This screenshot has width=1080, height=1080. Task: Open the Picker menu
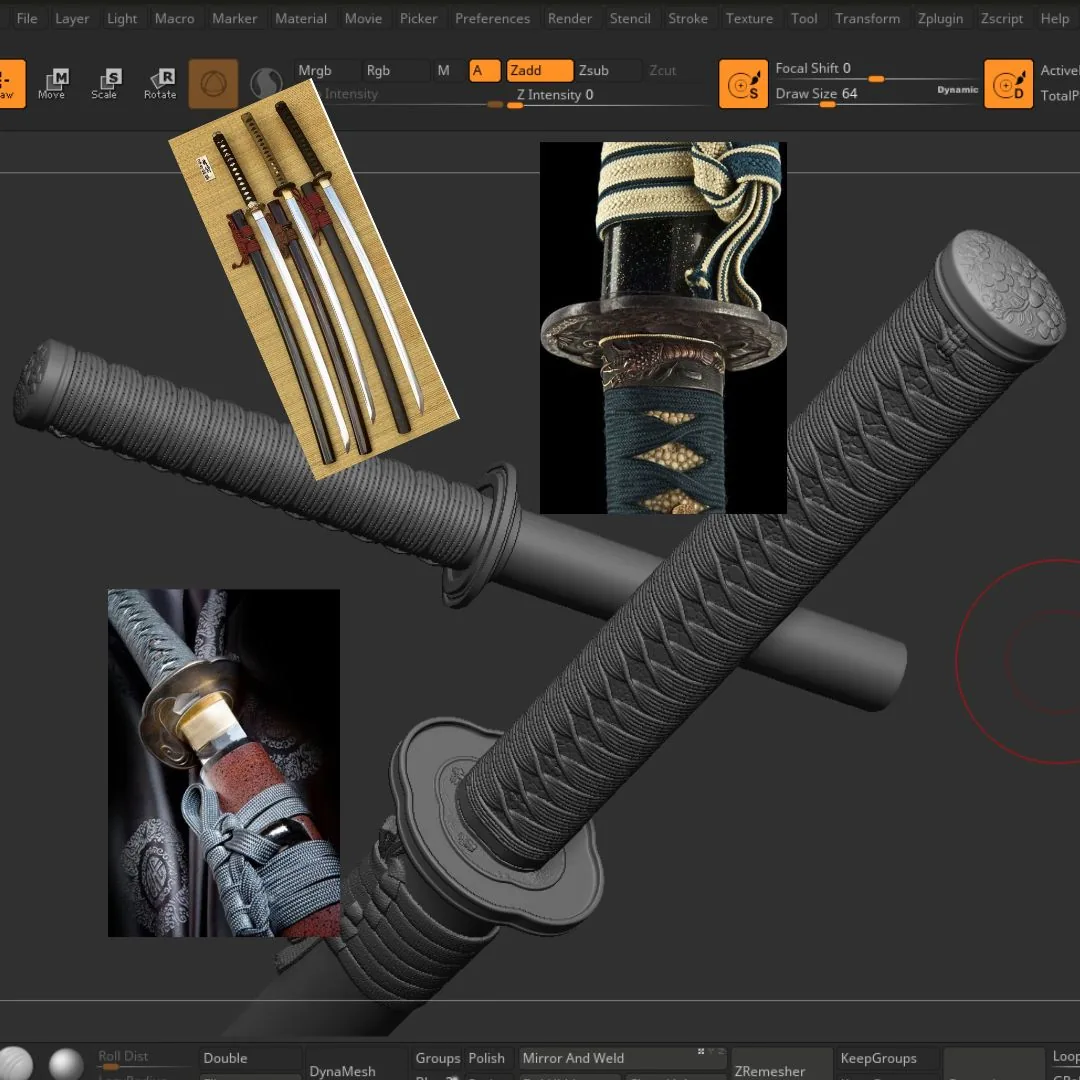coord(418,19)
